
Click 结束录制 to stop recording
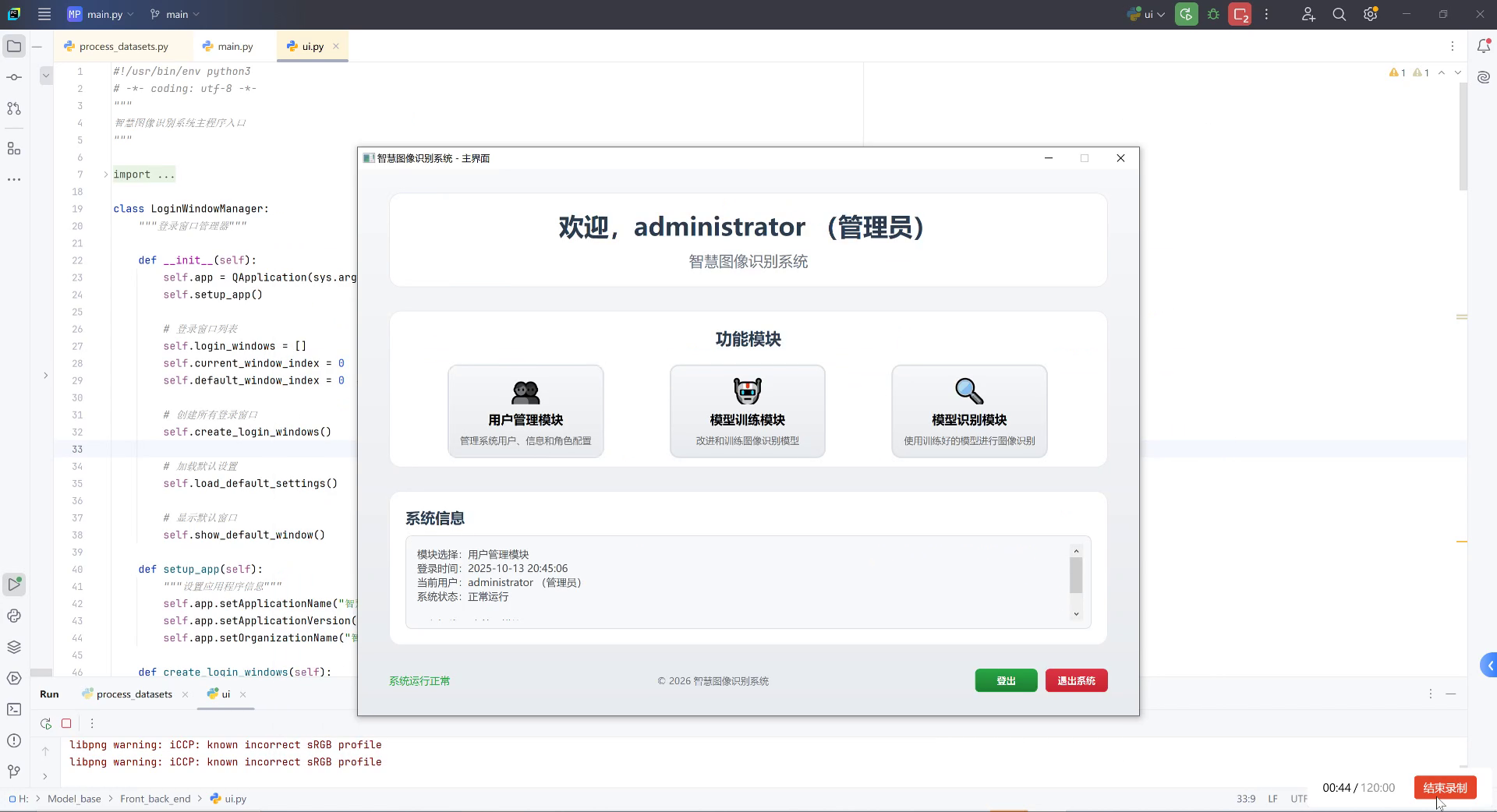1444,788
